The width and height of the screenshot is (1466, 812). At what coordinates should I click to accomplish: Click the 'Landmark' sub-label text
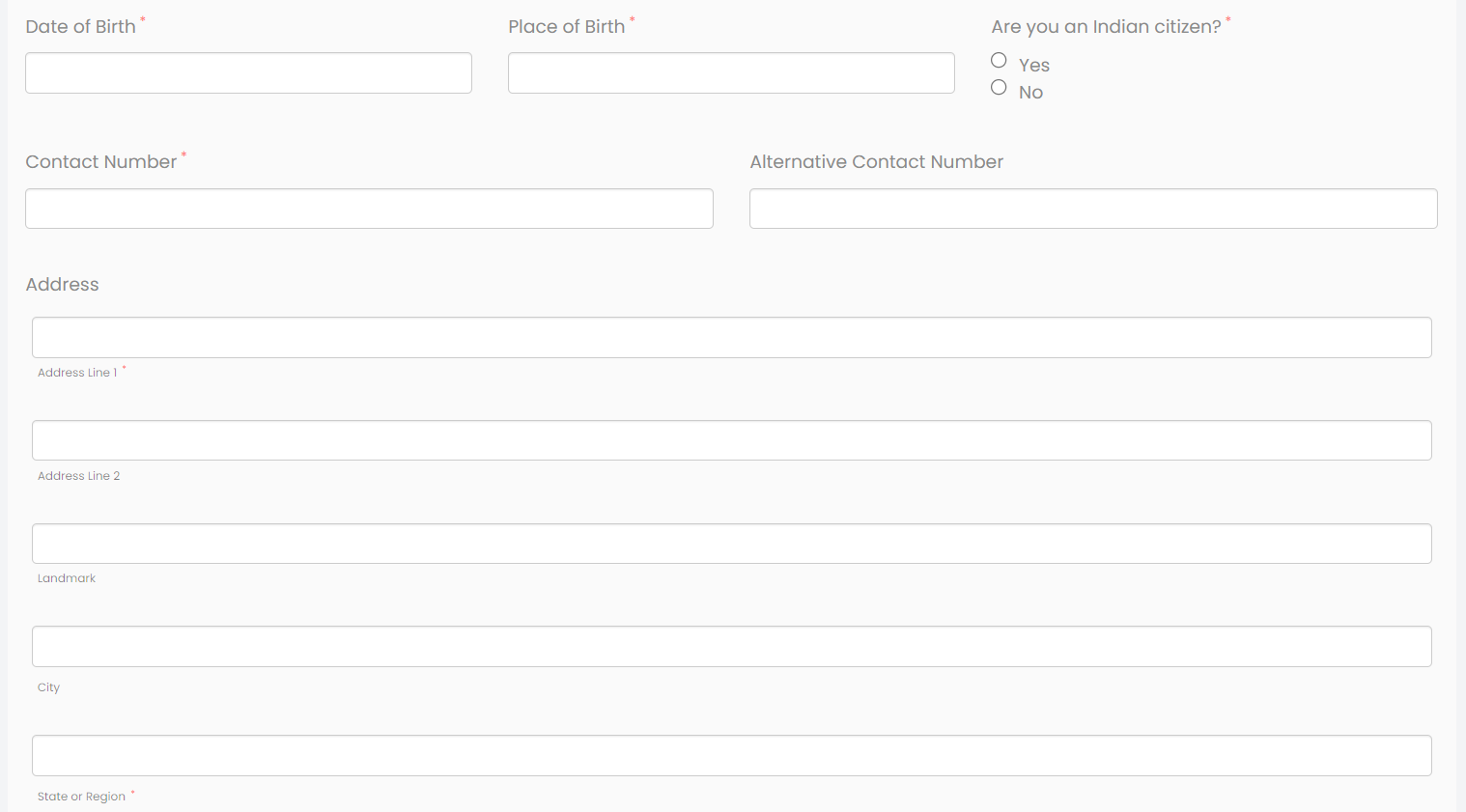tap(67, 578)
